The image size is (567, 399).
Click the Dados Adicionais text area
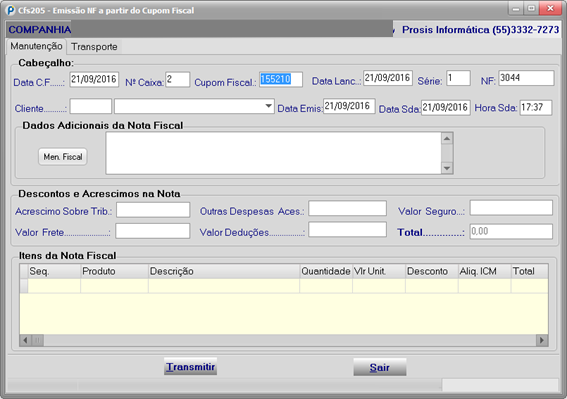click(x=273, y=153)
